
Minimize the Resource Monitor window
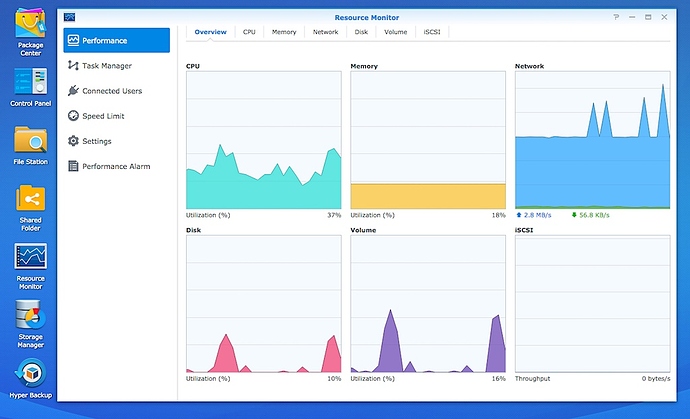pyautogui.click(x=632, y=17)
